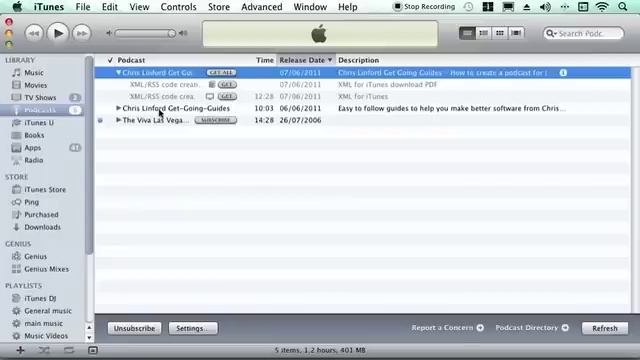
Task: Open the Store menu
Action: (219, 7)
